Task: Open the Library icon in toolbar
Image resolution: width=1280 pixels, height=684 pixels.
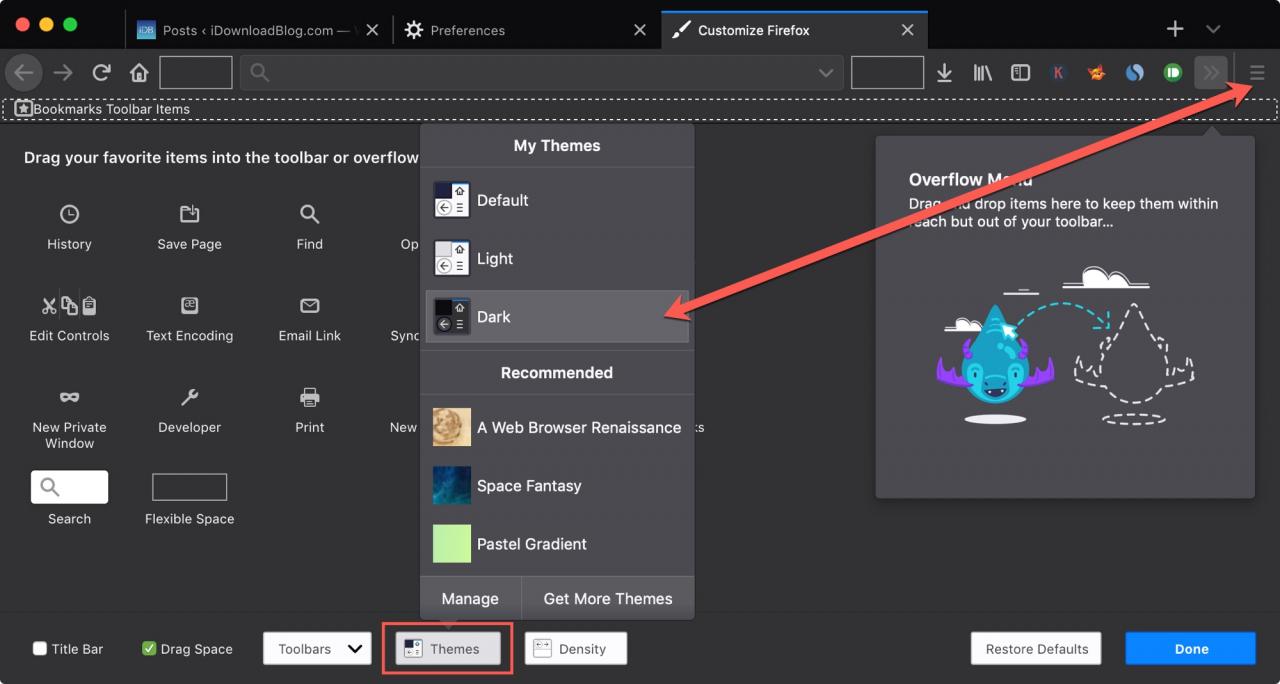Action: coord(983,73)
